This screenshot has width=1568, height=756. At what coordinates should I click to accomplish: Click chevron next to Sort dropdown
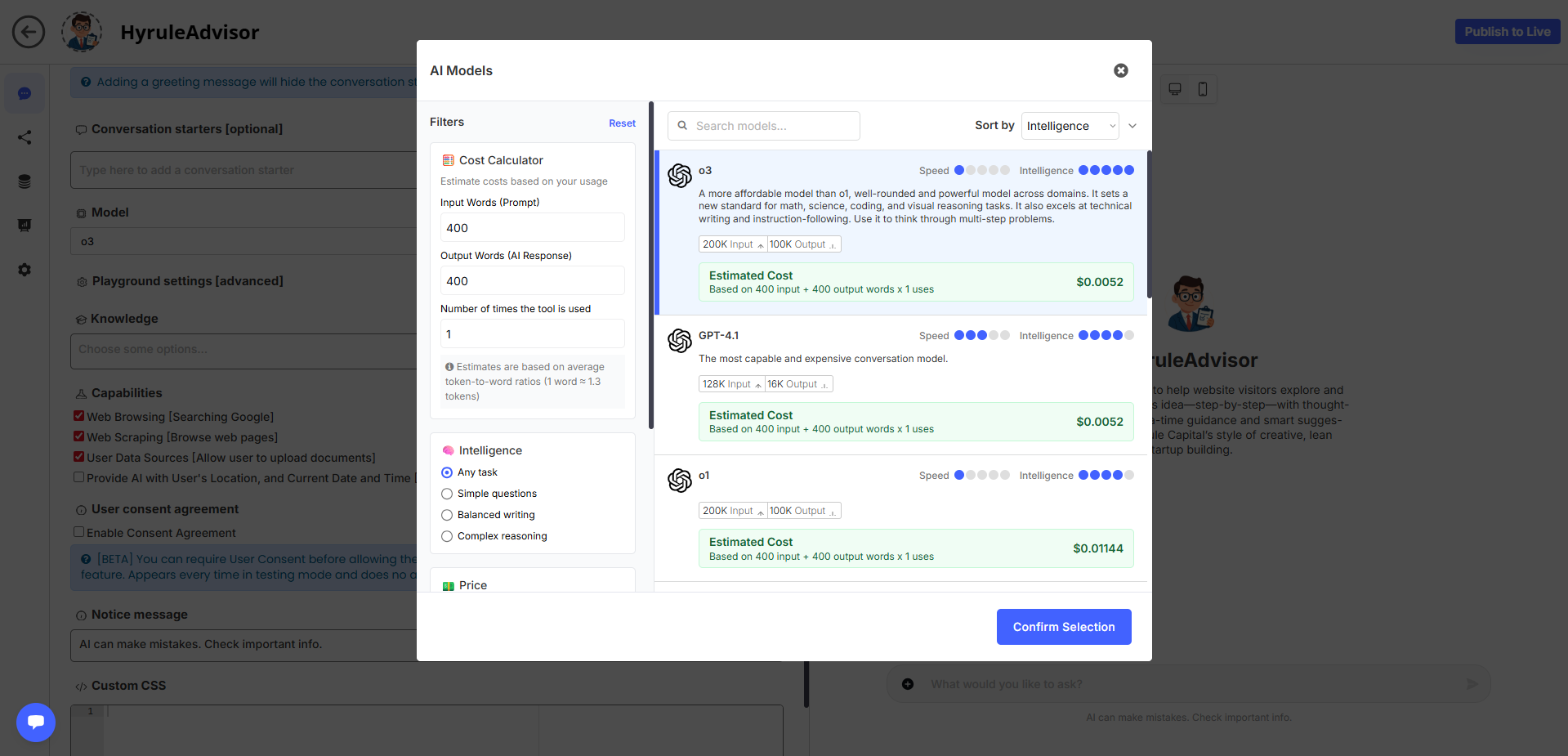pyautogui.click(x=1132, y=126)
